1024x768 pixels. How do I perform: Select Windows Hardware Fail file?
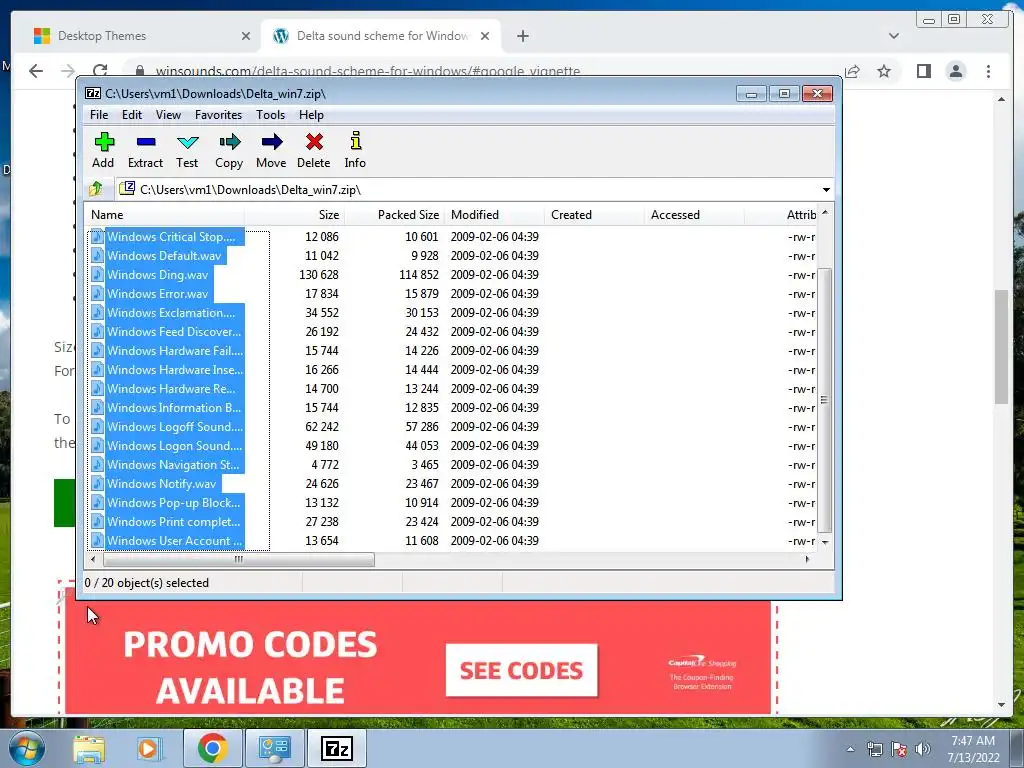point(167,350)
